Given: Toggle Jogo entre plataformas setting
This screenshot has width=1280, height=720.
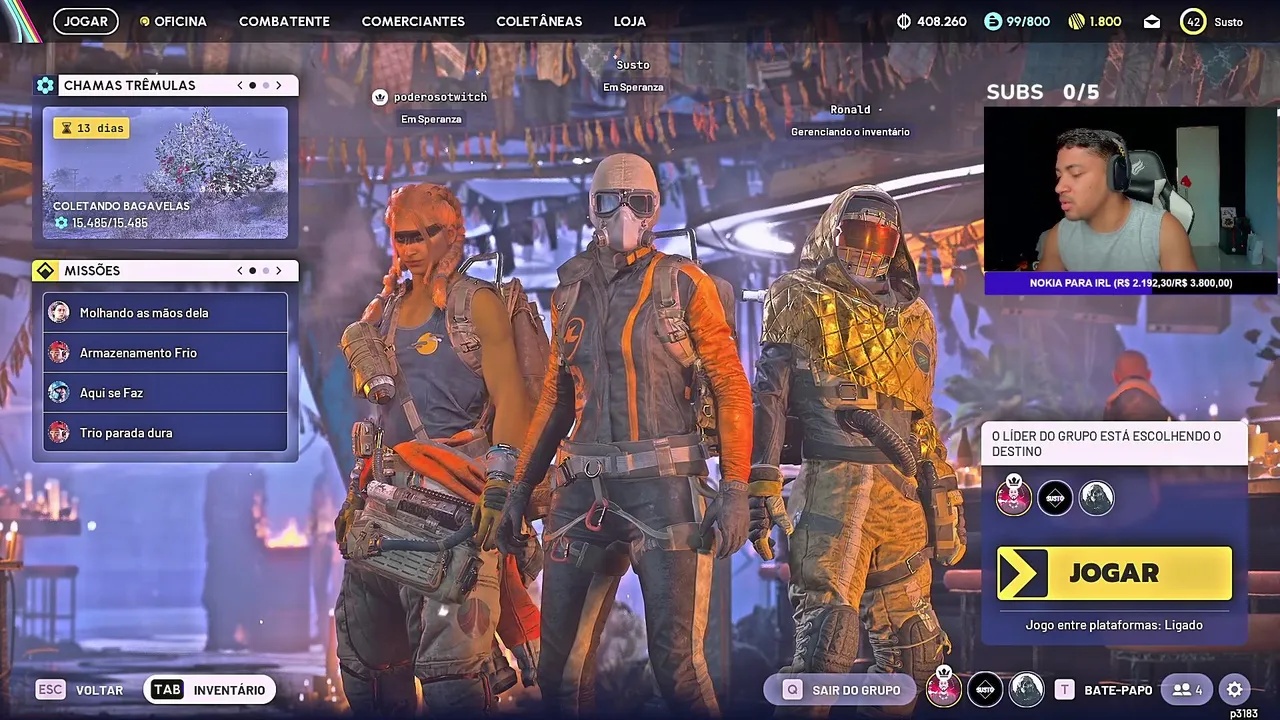Looking at the screenshot, I should (1114, 625).
